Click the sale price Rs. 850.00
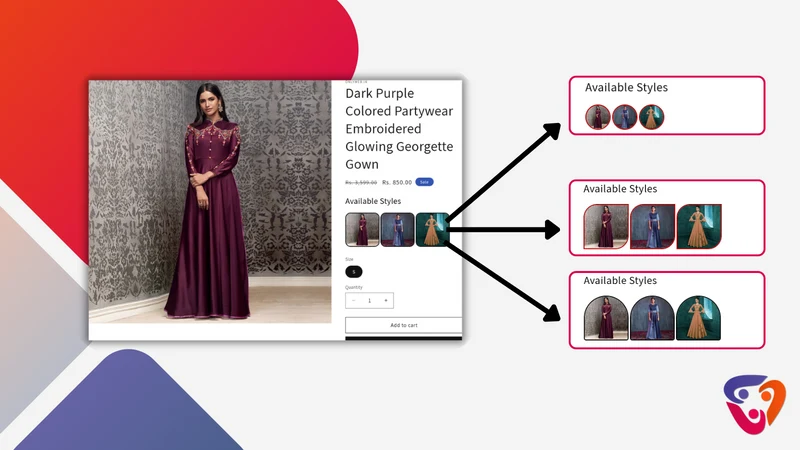 [x=397, y=182]
